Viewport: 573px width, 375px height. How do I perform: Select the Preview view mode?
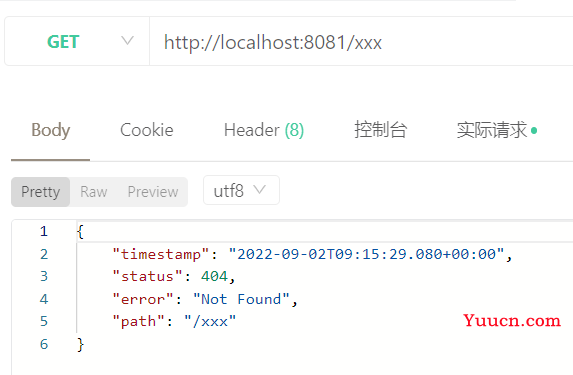(153, 192)
